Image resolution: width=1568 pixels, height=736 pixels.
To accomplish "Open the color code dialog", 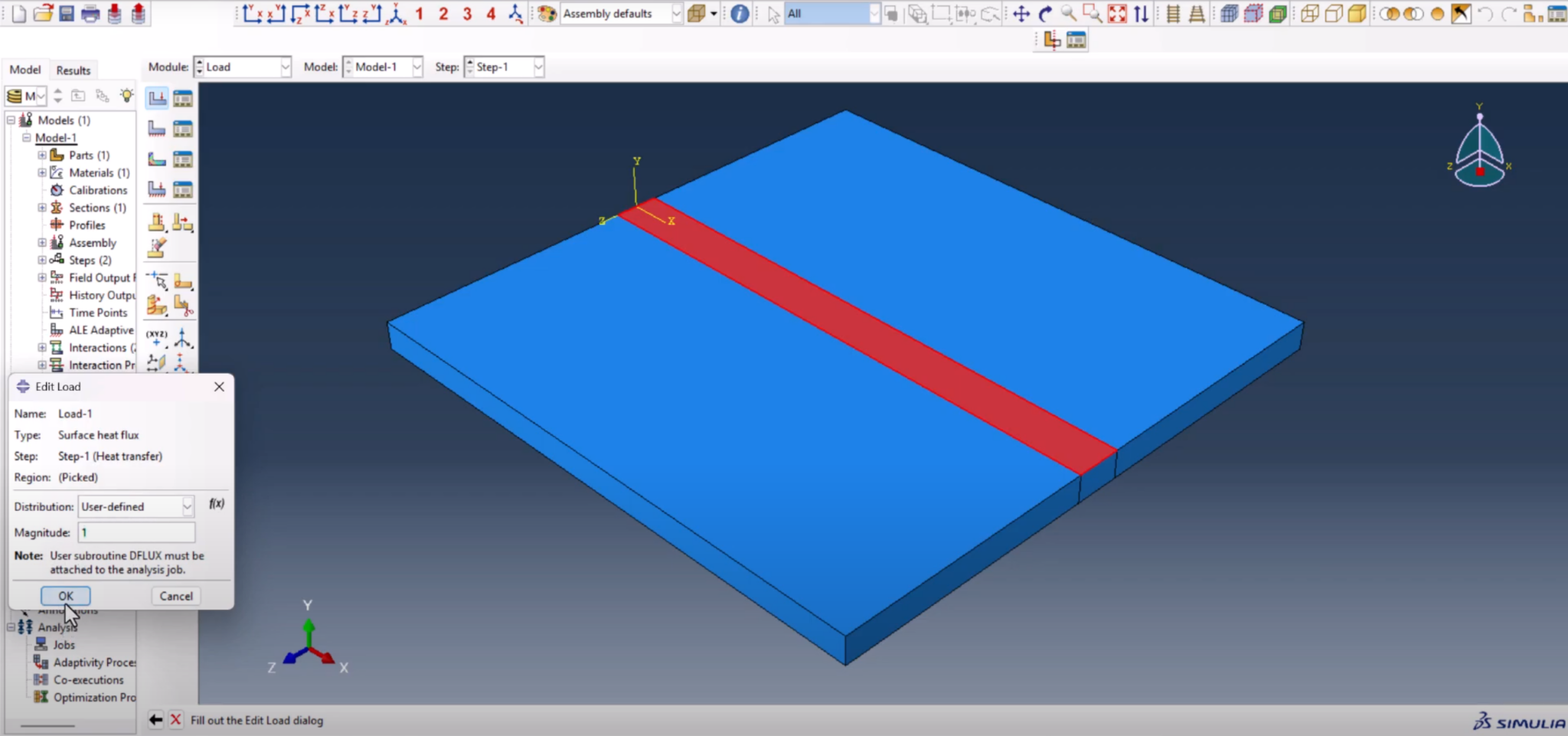I will (x=547, y=13).
